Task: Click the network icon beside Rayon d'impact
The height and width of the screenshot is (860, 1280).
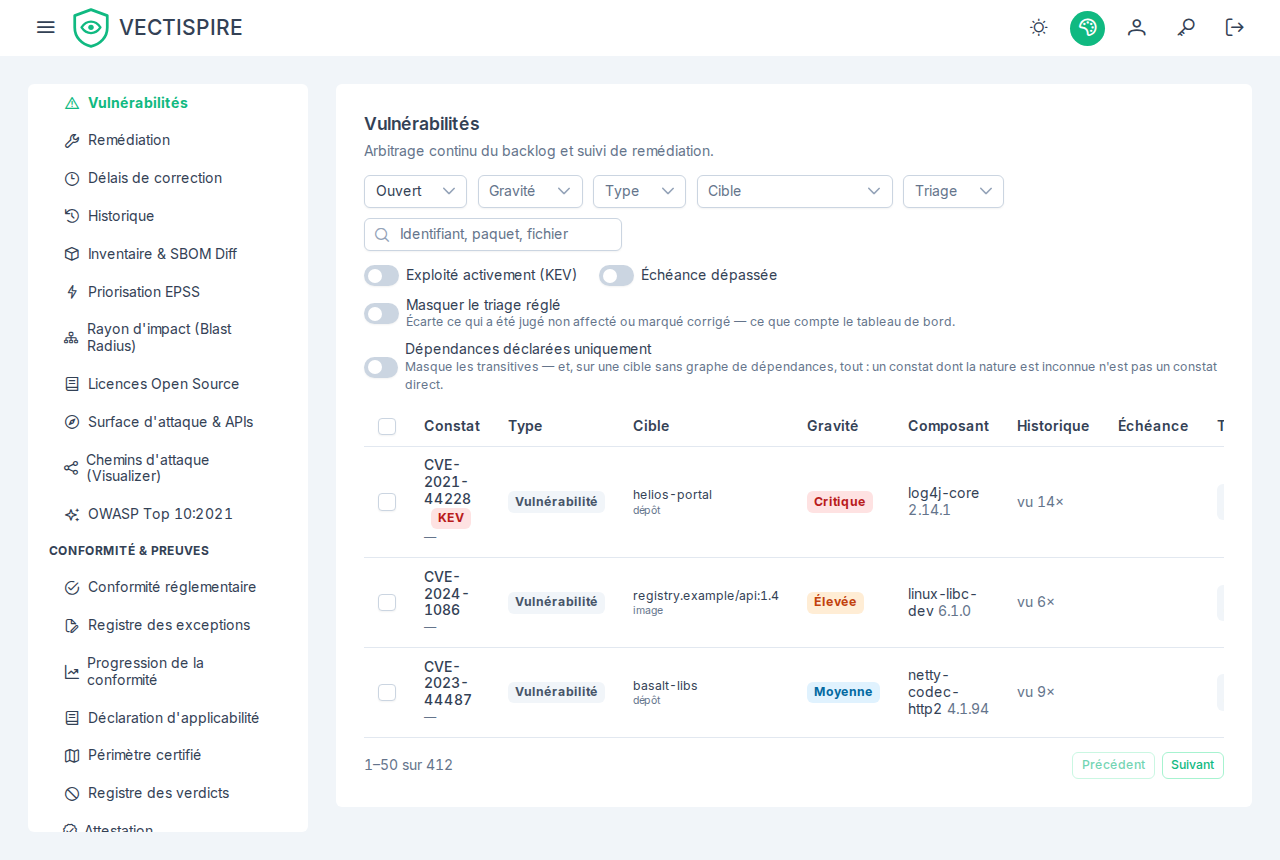Action: click(x=71, y=338)
